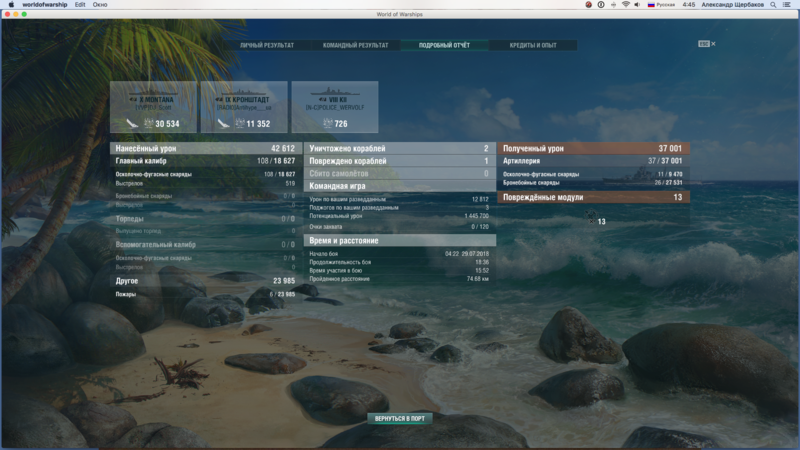800x450 pixels.
Task: Select the Подробный отчёт tab
Action: (444, 45)
